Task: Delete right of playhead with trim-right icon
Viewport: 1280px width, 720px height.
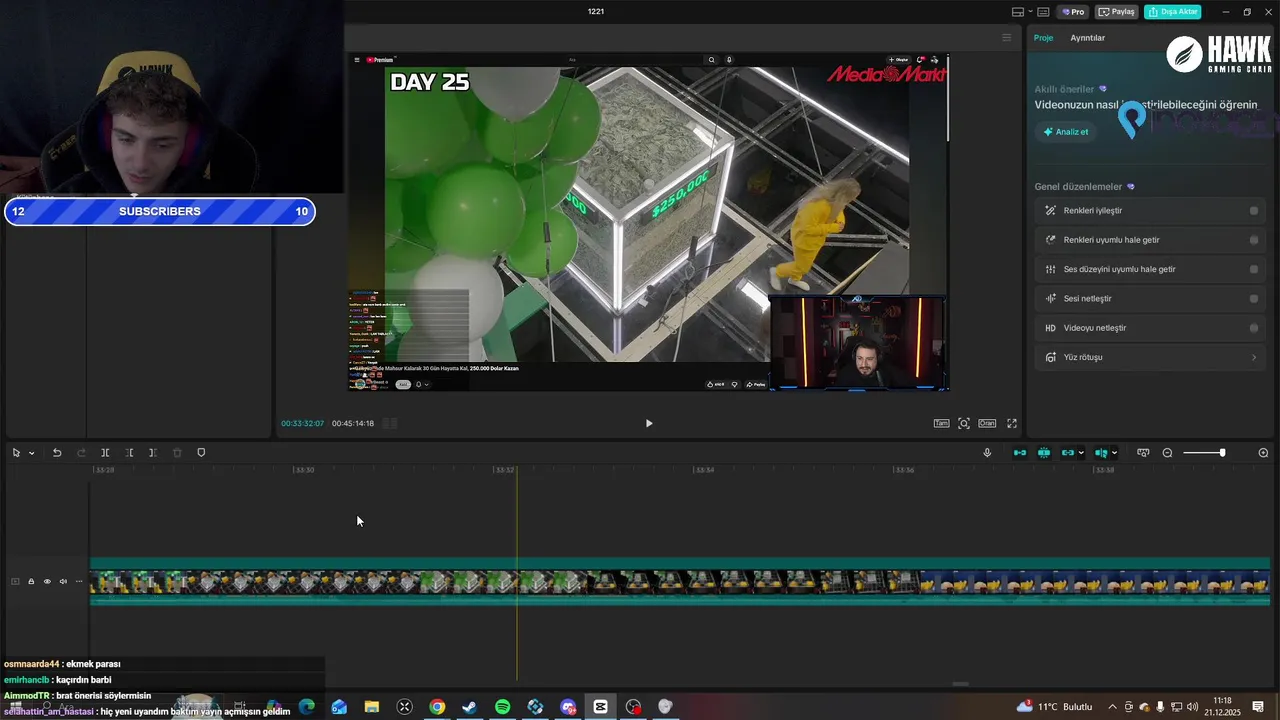Action: pos(153,453)
